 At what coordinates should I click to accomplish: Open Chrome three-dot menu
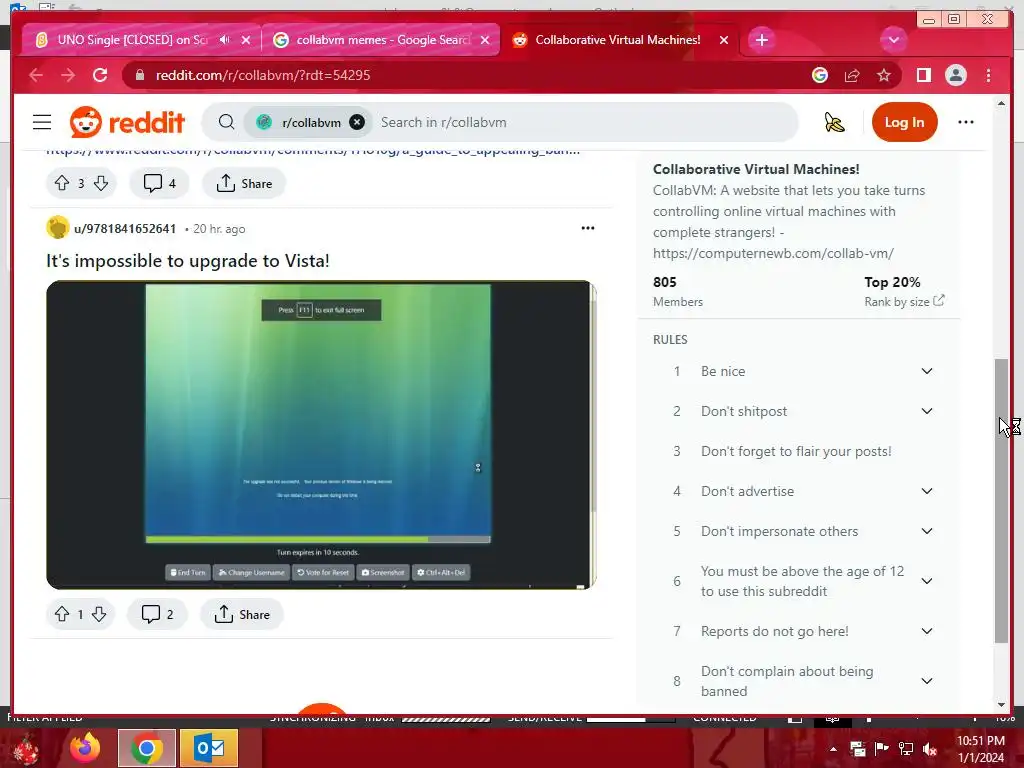[988, 75]
